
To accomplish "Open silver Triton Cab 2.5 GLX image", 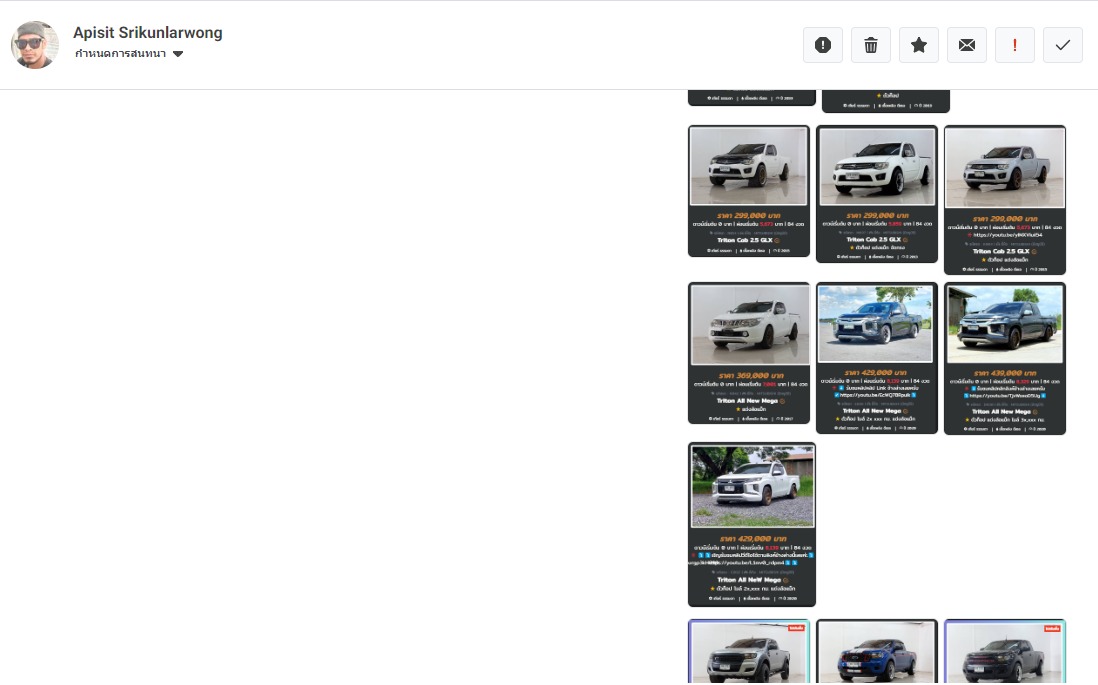I will [1005, 168].
